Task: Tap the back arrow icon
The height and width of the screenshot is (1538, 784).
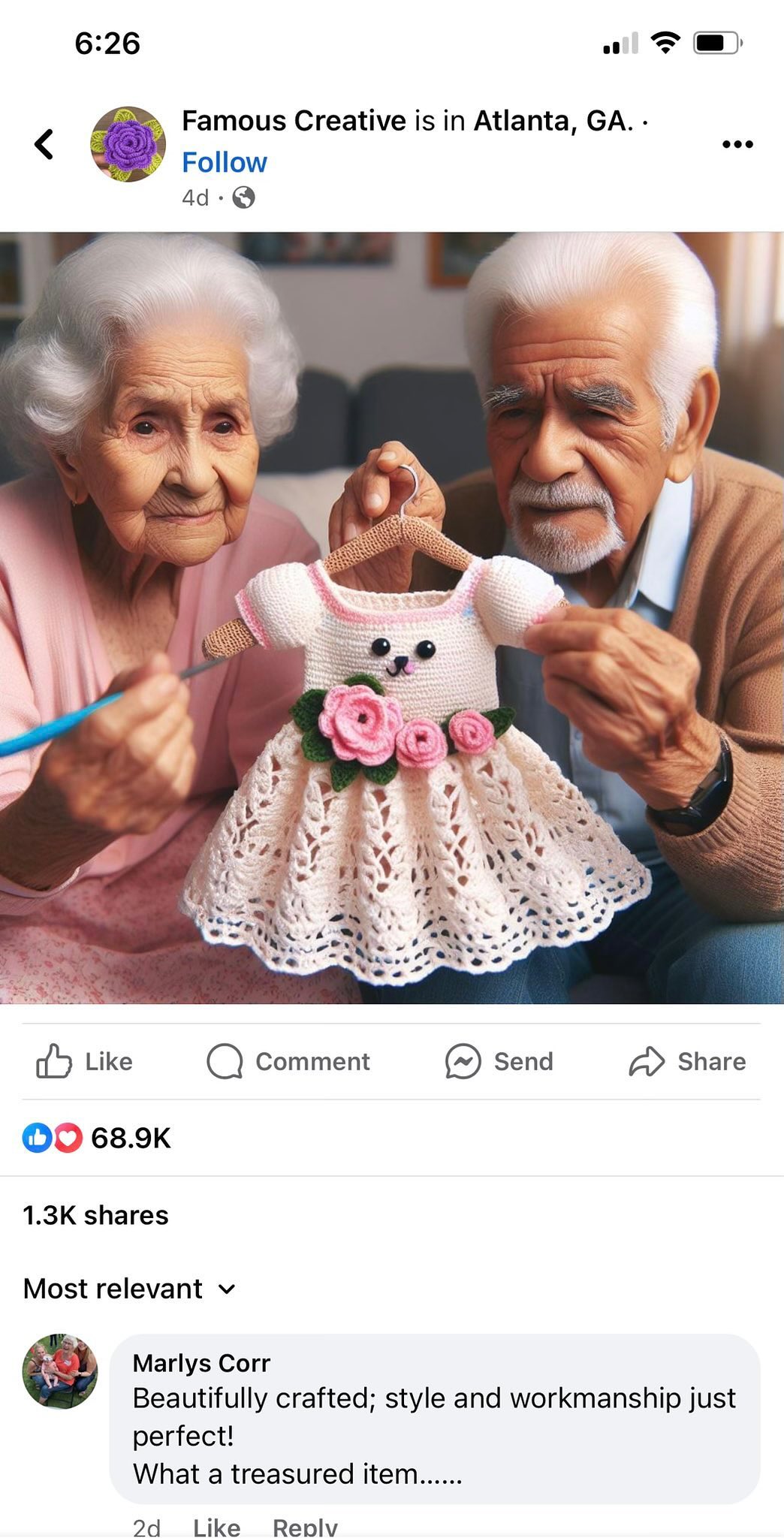Action: pyautogui.click(x=44, y=144)
